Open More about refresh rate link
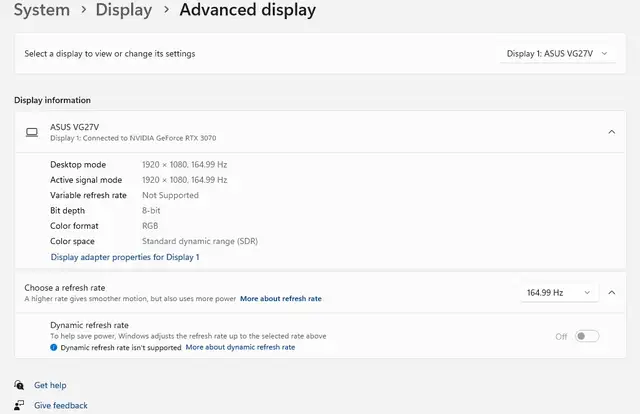The height and width of the screenshot is (414, 640). 281,298
